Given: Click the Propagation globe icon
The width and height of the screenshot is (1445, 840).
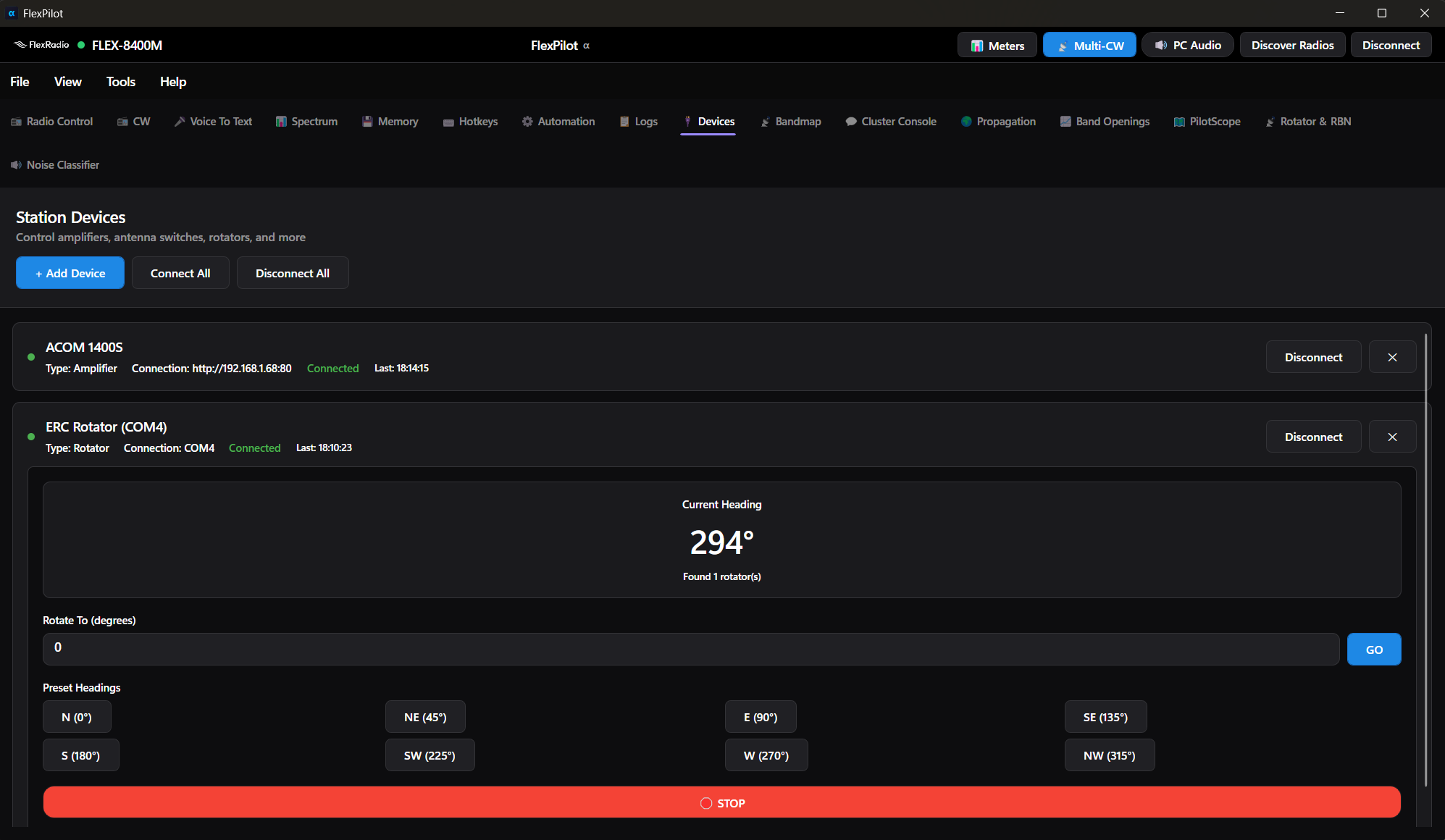Looking at the screenshot, I should (x=966, y=122).
